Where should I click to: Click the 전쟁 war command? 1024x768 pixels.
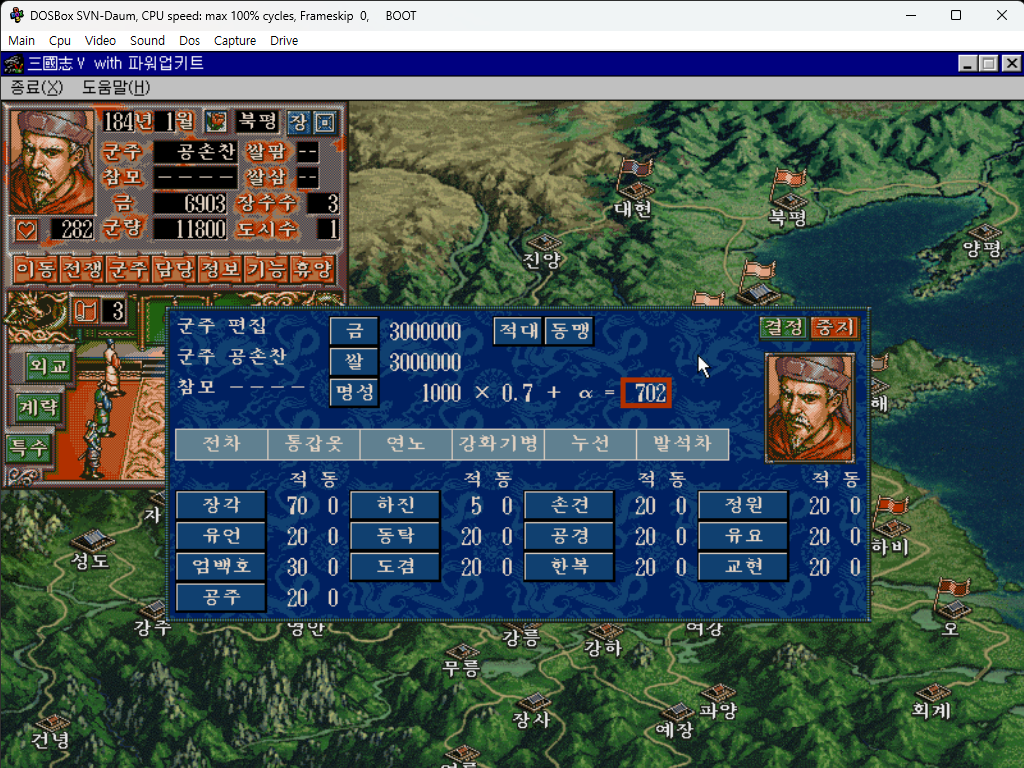click(x=82, y=268)
